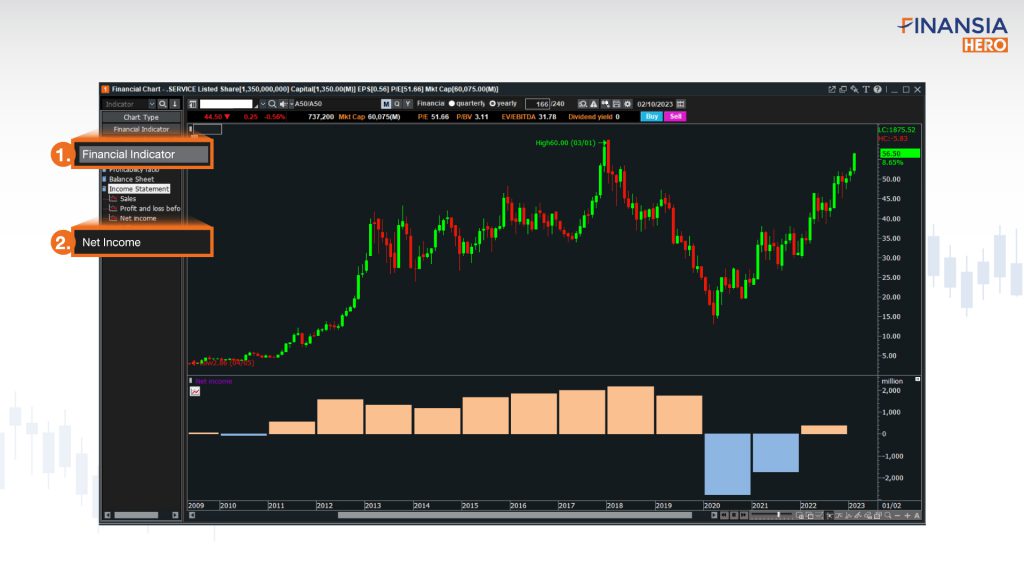Image resolution: width=1024 pixels, height=576 pixels.
Task: Switch to yearly Y period button
Action: [x=408, y=104]
